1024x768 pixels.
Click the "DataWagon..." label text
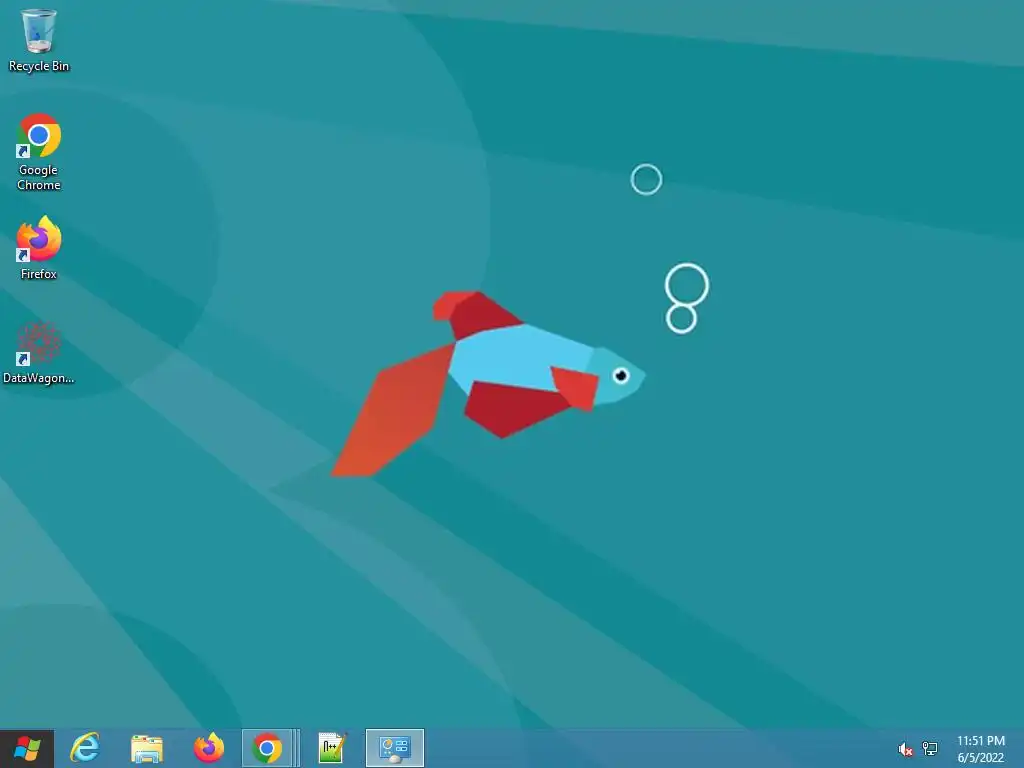(39, 378)
